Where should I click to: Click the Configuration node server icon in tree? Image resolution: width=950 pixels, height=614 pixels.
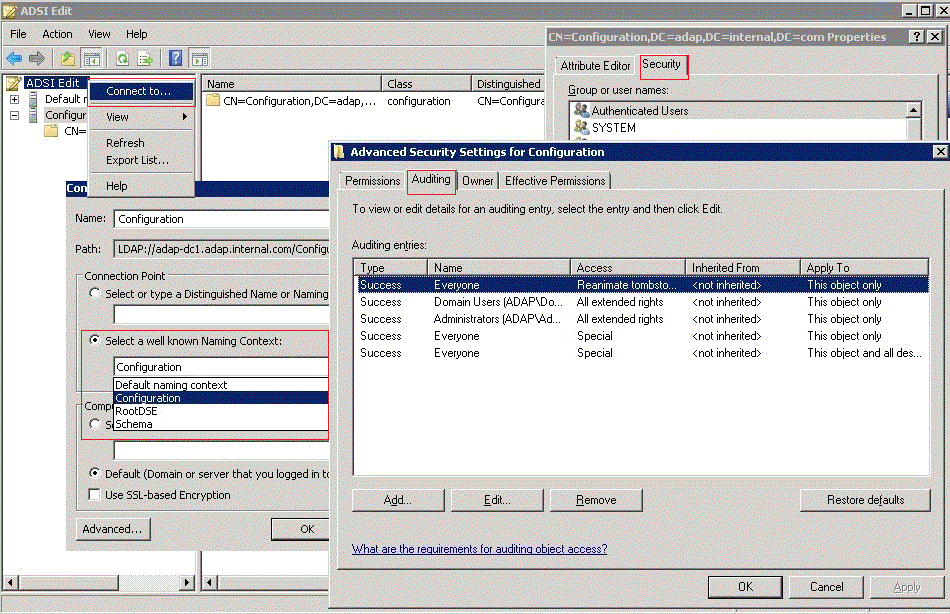(33, 115)
